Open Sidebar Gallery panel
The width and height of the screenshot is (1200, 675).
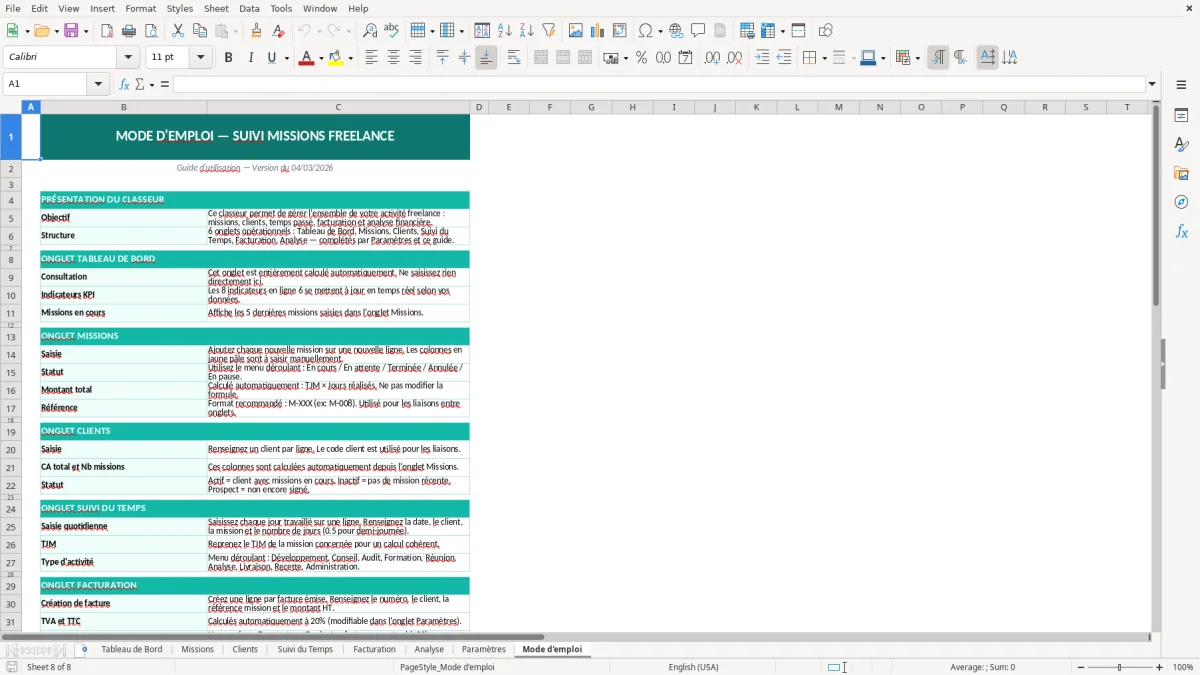[x=1181, y=173]
